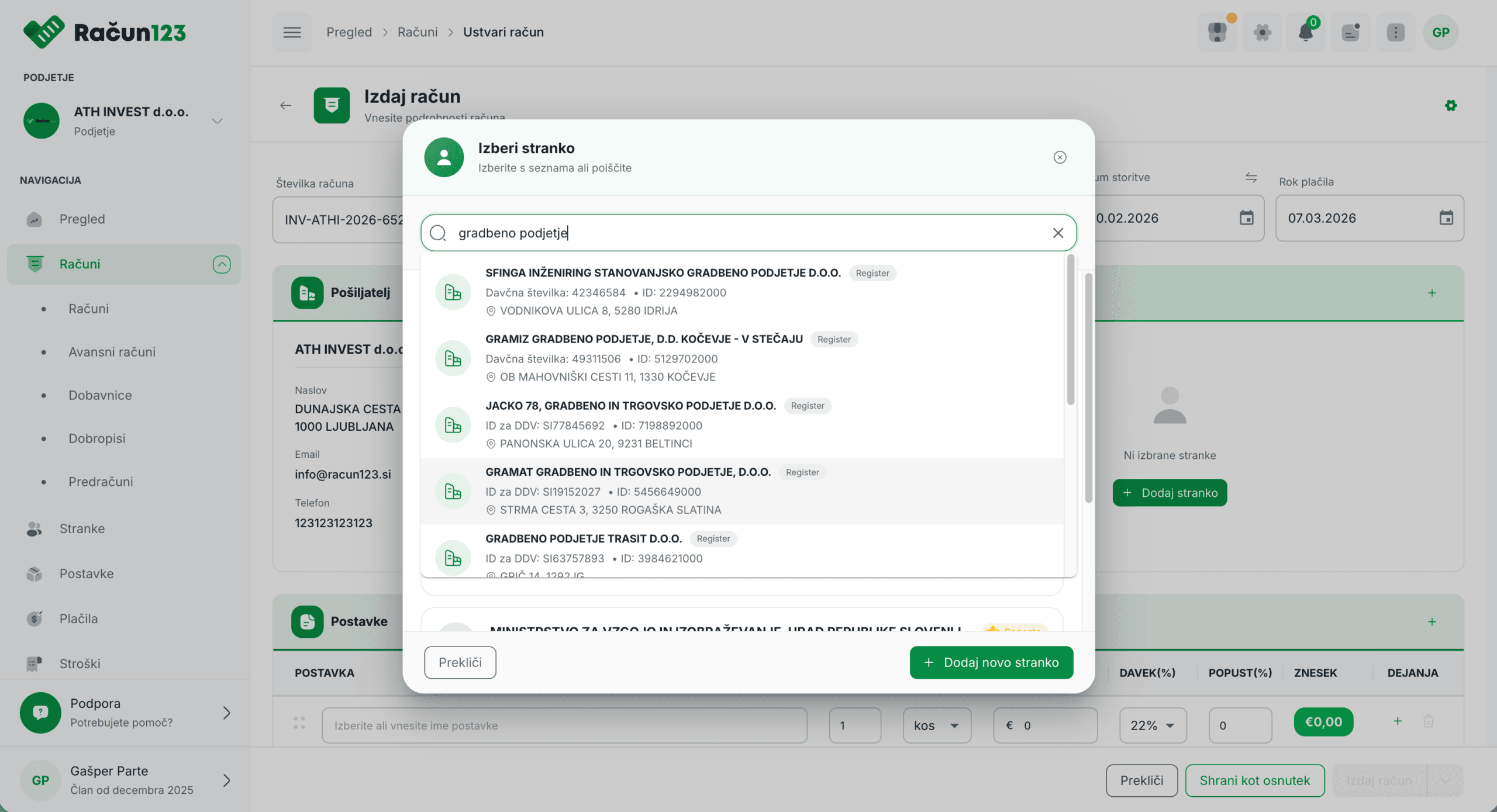Click the back arrow next to Izdaj račun

click(x=285, y=106)
